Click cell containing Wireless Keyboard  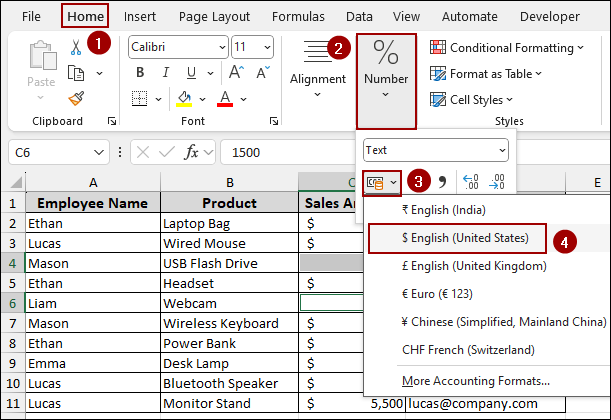coord(230,323)
